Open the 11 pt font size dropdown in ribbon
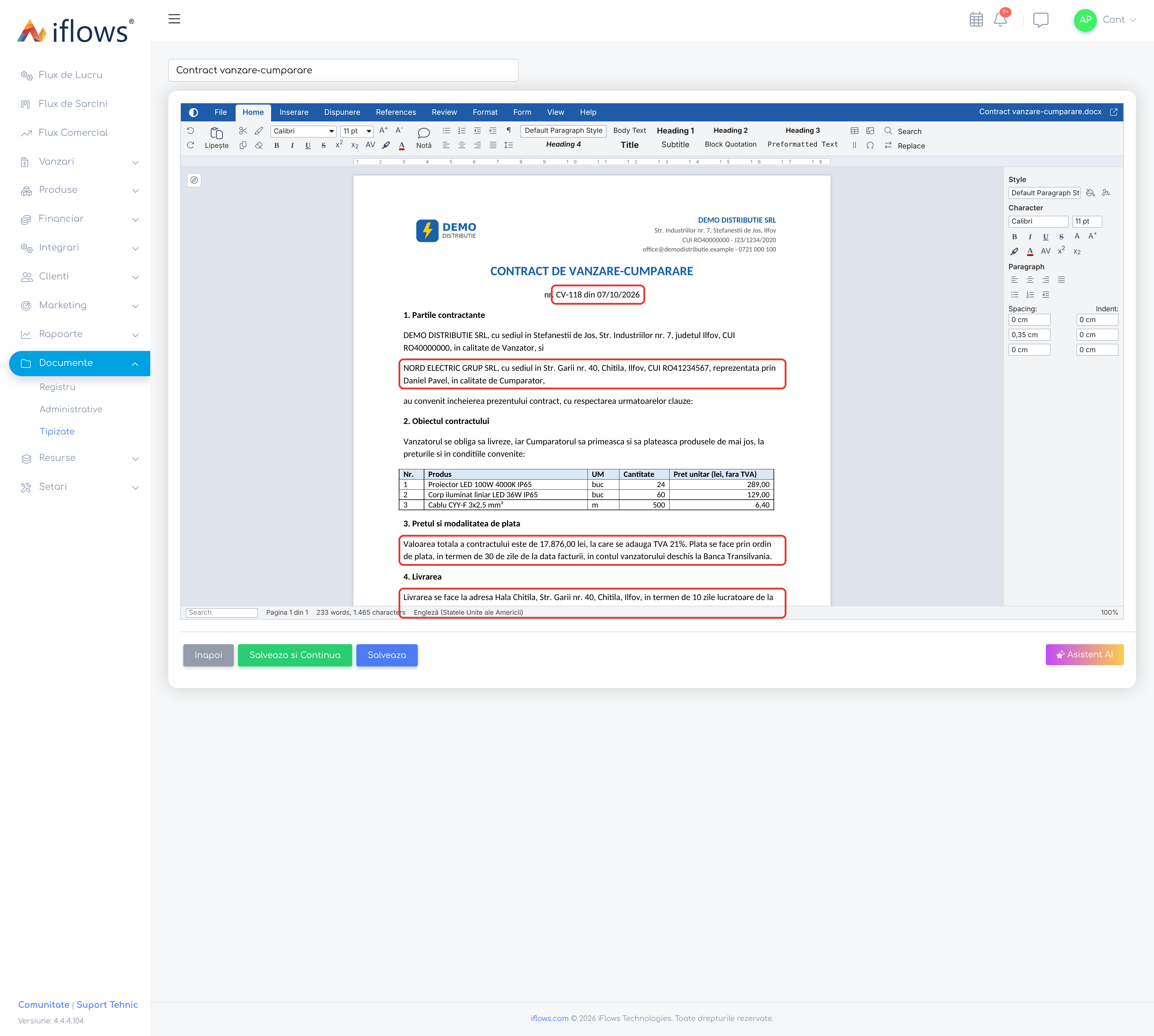The image size is (1154, 1036). pyautogui.click(x=357, y=131)
